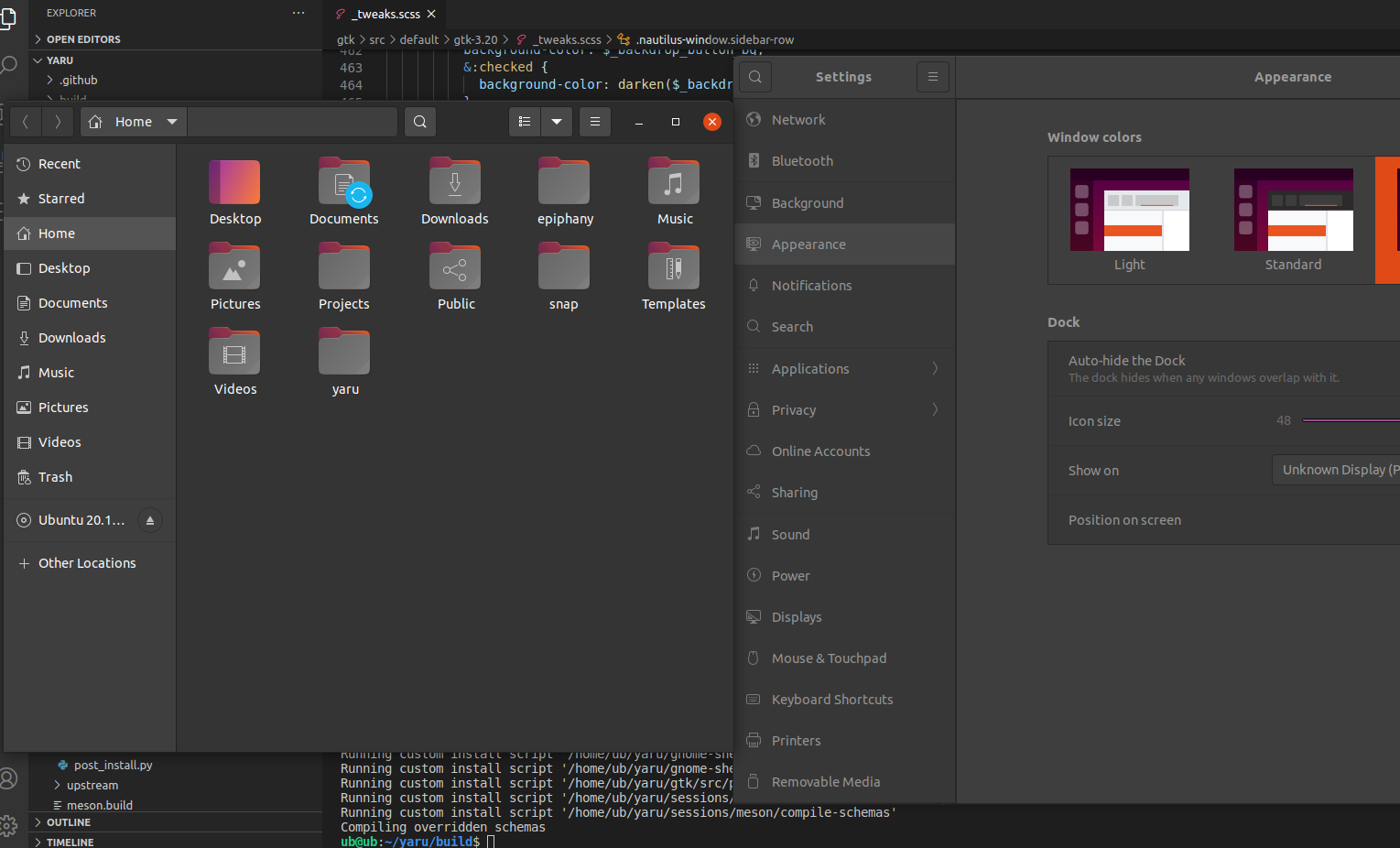Collapse the YARU tree in Explorer
This screenshot has height=848, width=1400.
38,60
